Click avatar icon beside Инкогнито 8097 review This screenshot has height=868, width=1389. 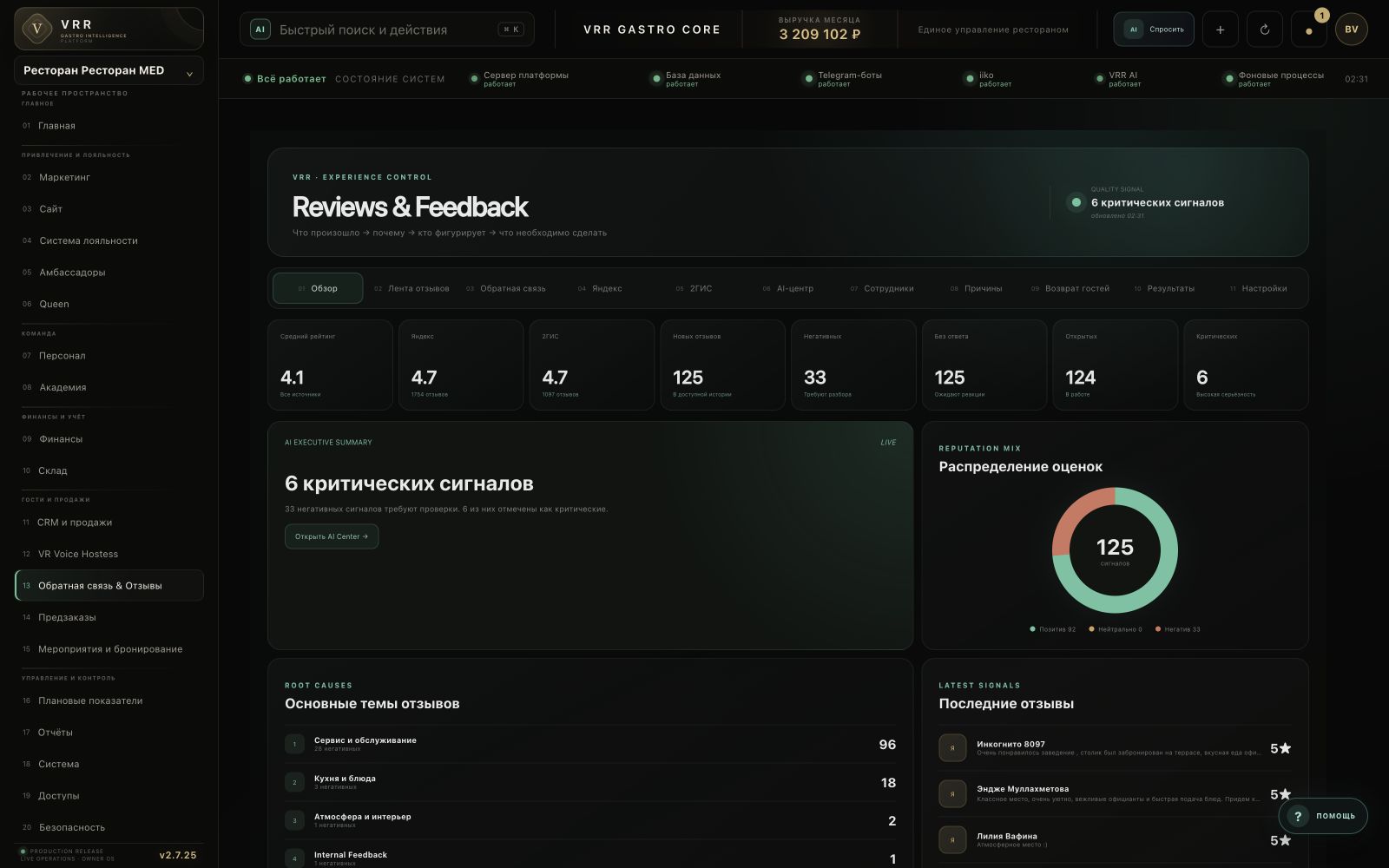pos(952,748)
